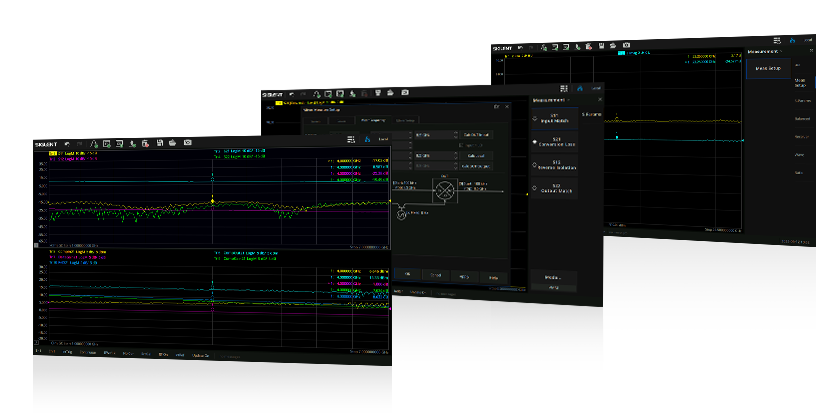Open the Balanced item in rear window sidebar
Screen dimensions: 840x420
pos(801,118)
